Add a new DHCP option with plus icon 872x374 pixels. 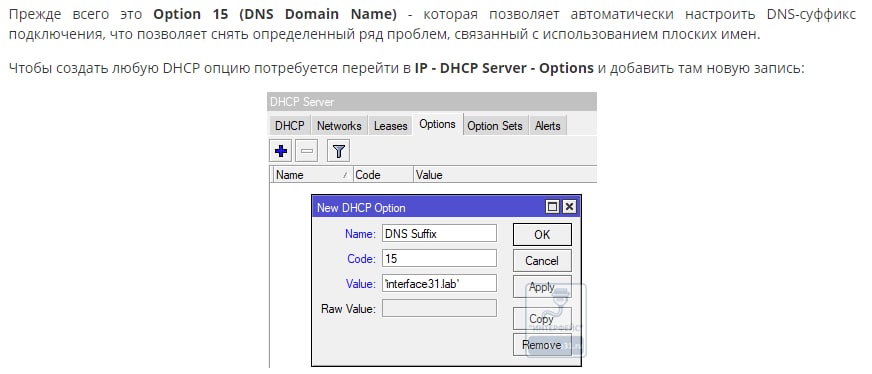coord(281,151)
